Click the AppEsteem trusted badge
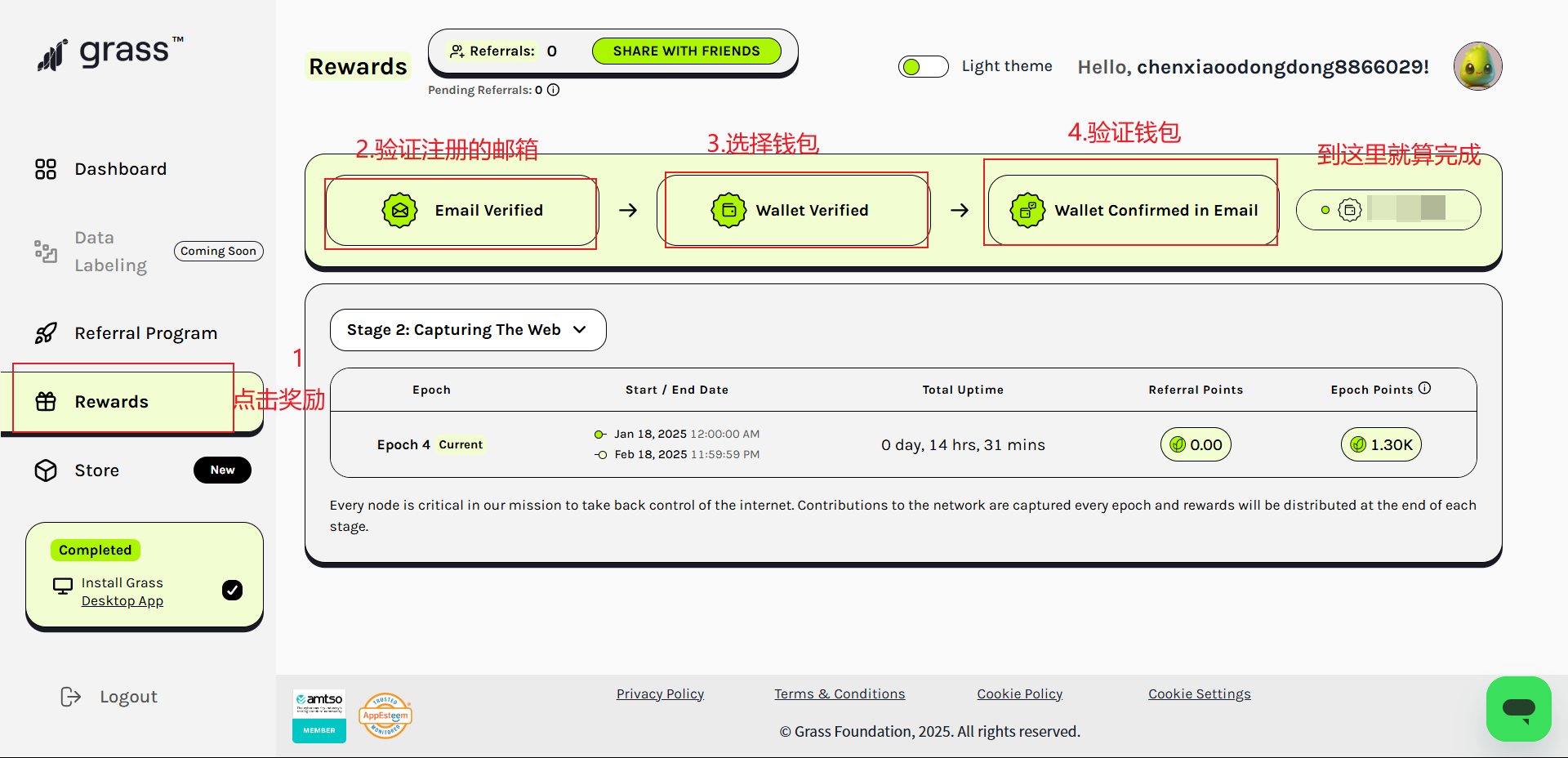This screenshot has width=1568, height=758. pos(385,716)
